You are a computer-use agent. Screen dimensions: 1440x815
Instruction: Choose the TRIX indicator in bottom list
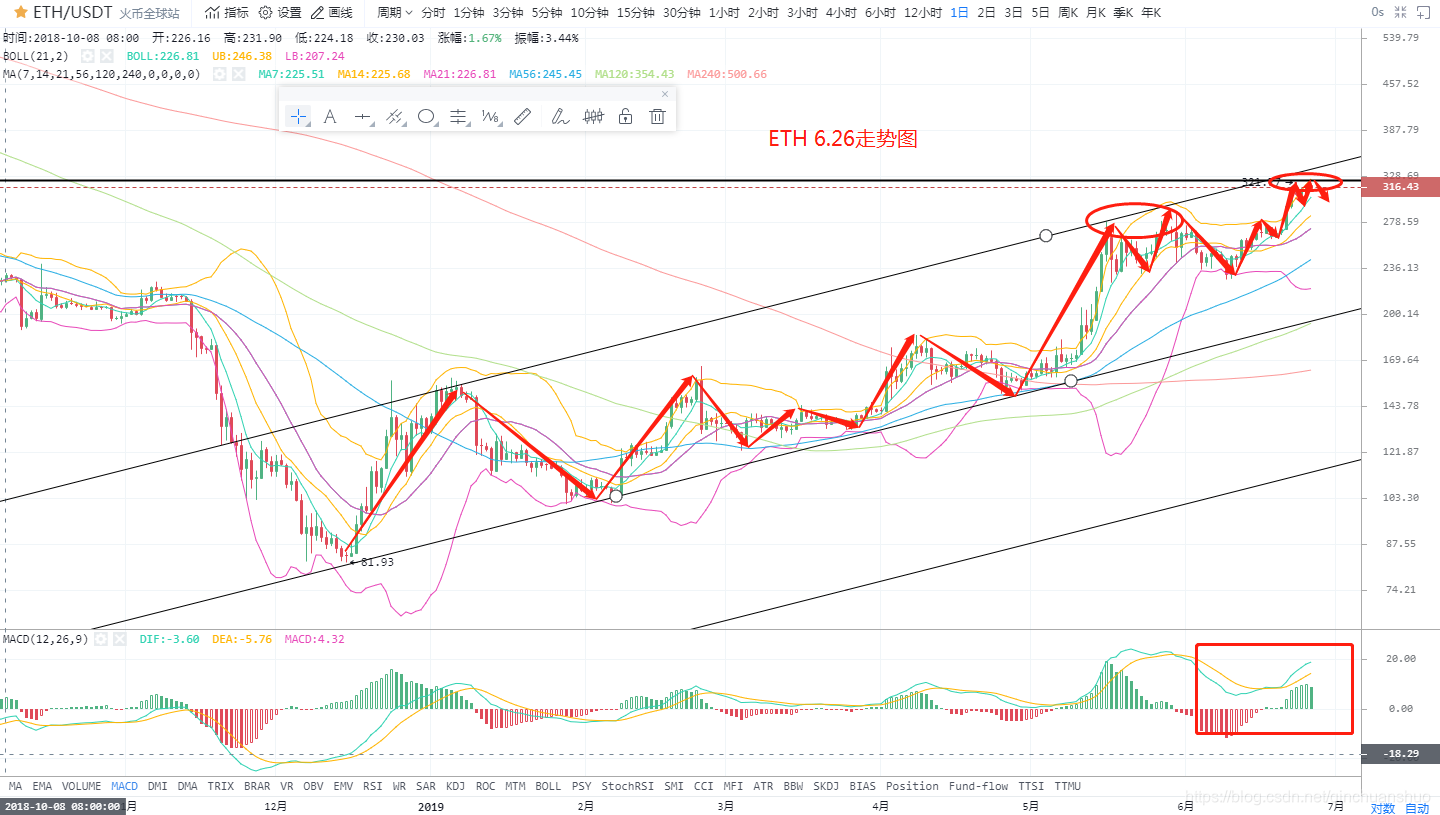(x=221, y=786)
